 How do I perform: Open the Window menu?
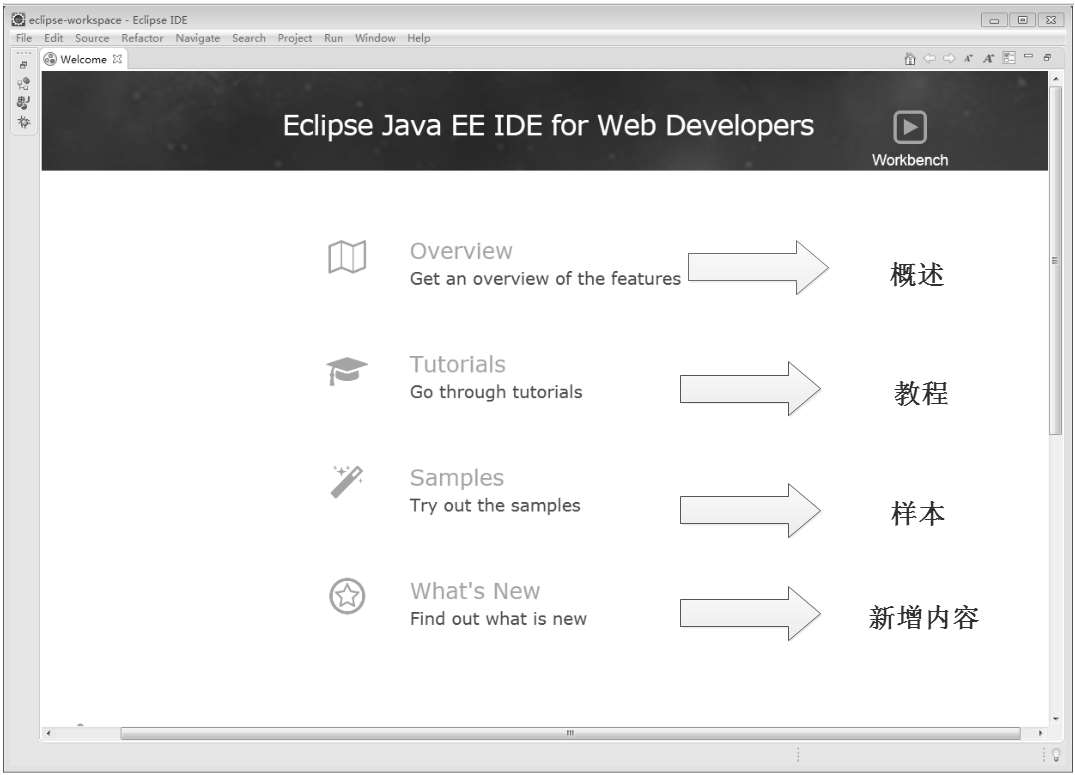click(375, 38)
